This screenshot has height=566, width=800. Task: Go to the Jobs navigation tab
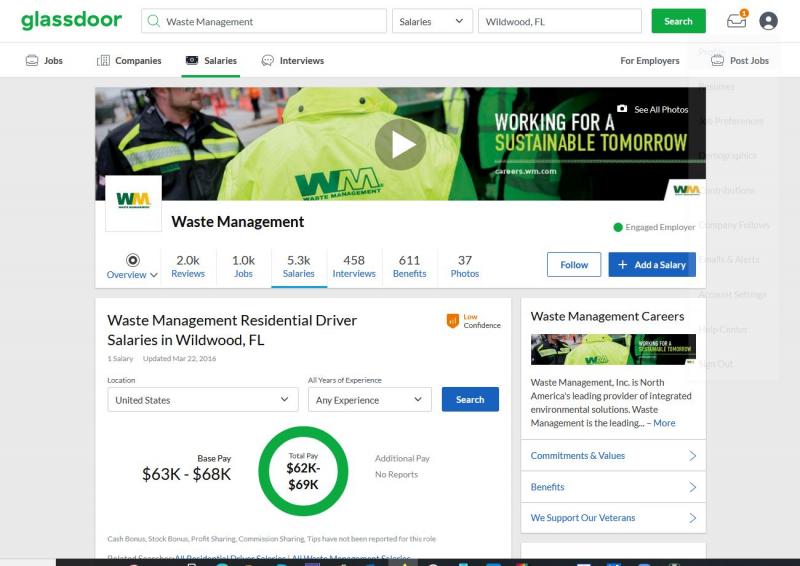[x=44, y=60]
